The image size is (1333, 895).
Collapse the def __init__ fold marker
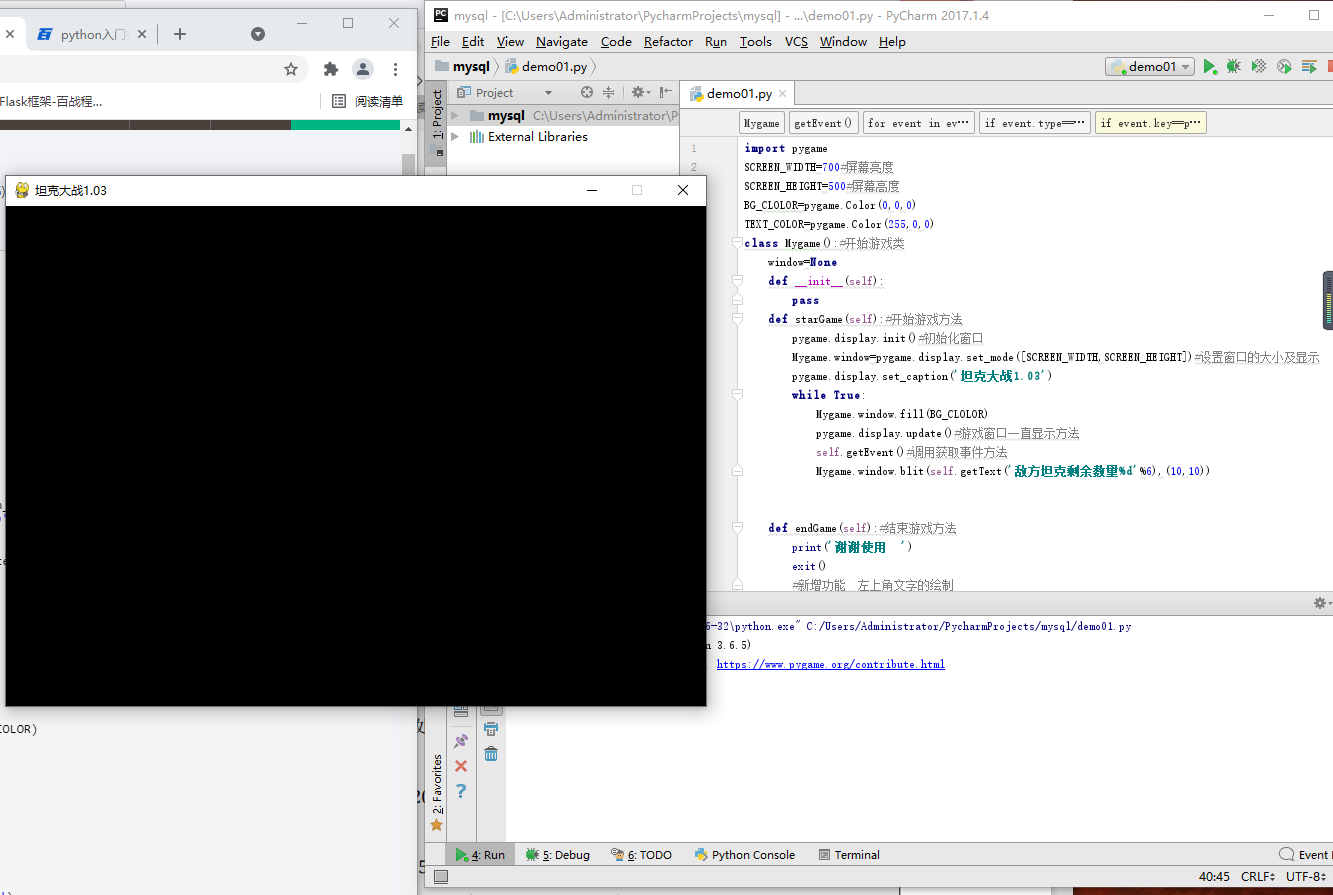point(737,281)
